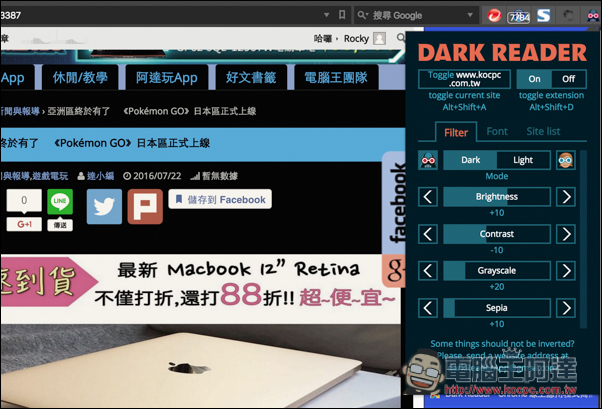Open the 遊戲電玩 category link
The image size is (602, 409).
(x=51, y=176)
